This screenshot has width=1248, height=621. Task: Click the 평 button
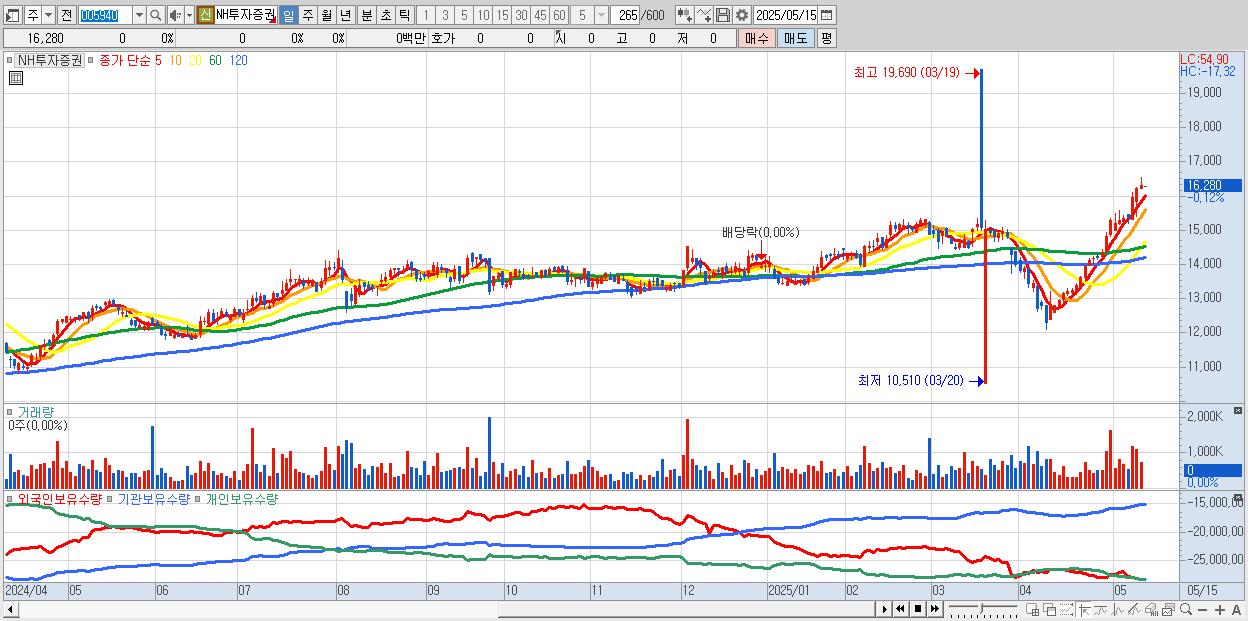[x=826, y=38]
